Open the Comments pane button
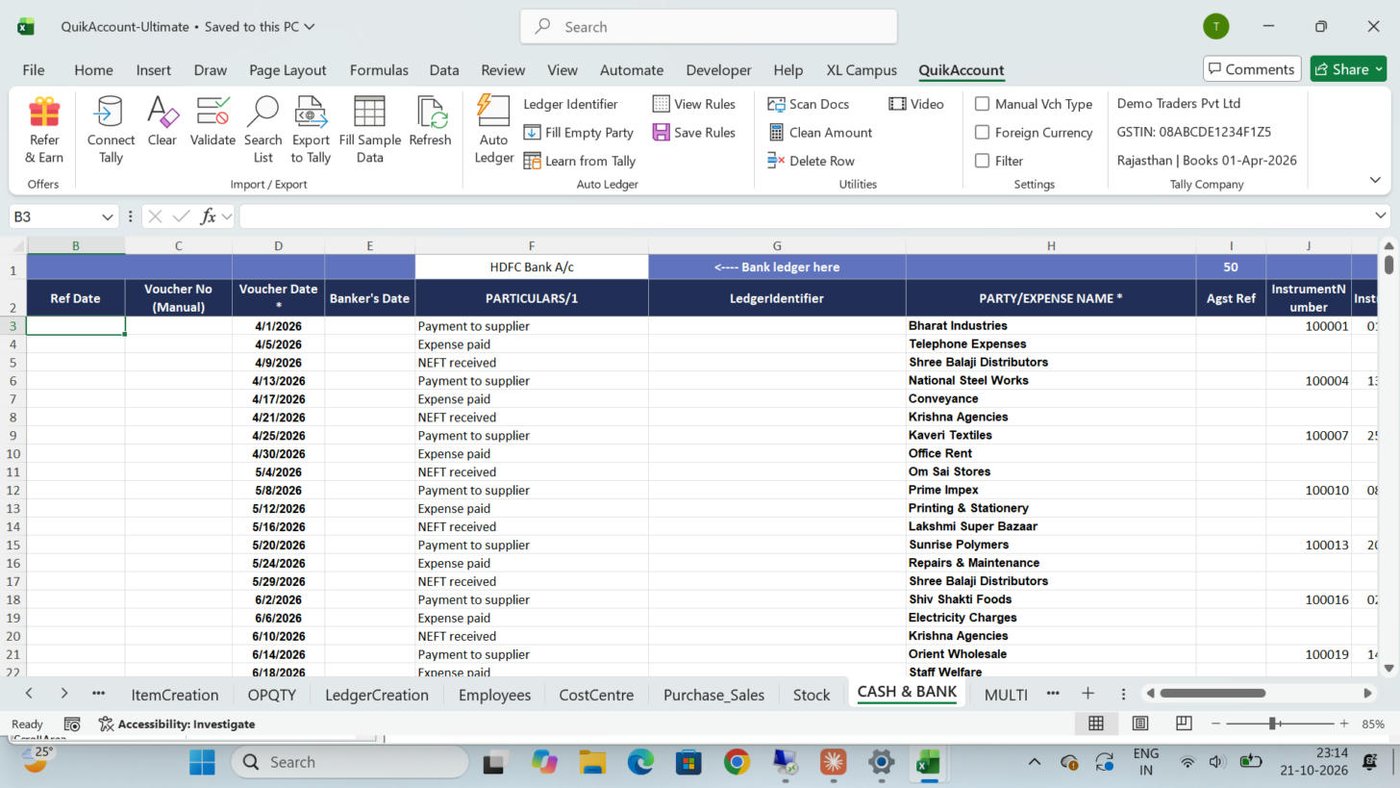The height and width of the screenshot is (788, 1400). coord(1252,69)
